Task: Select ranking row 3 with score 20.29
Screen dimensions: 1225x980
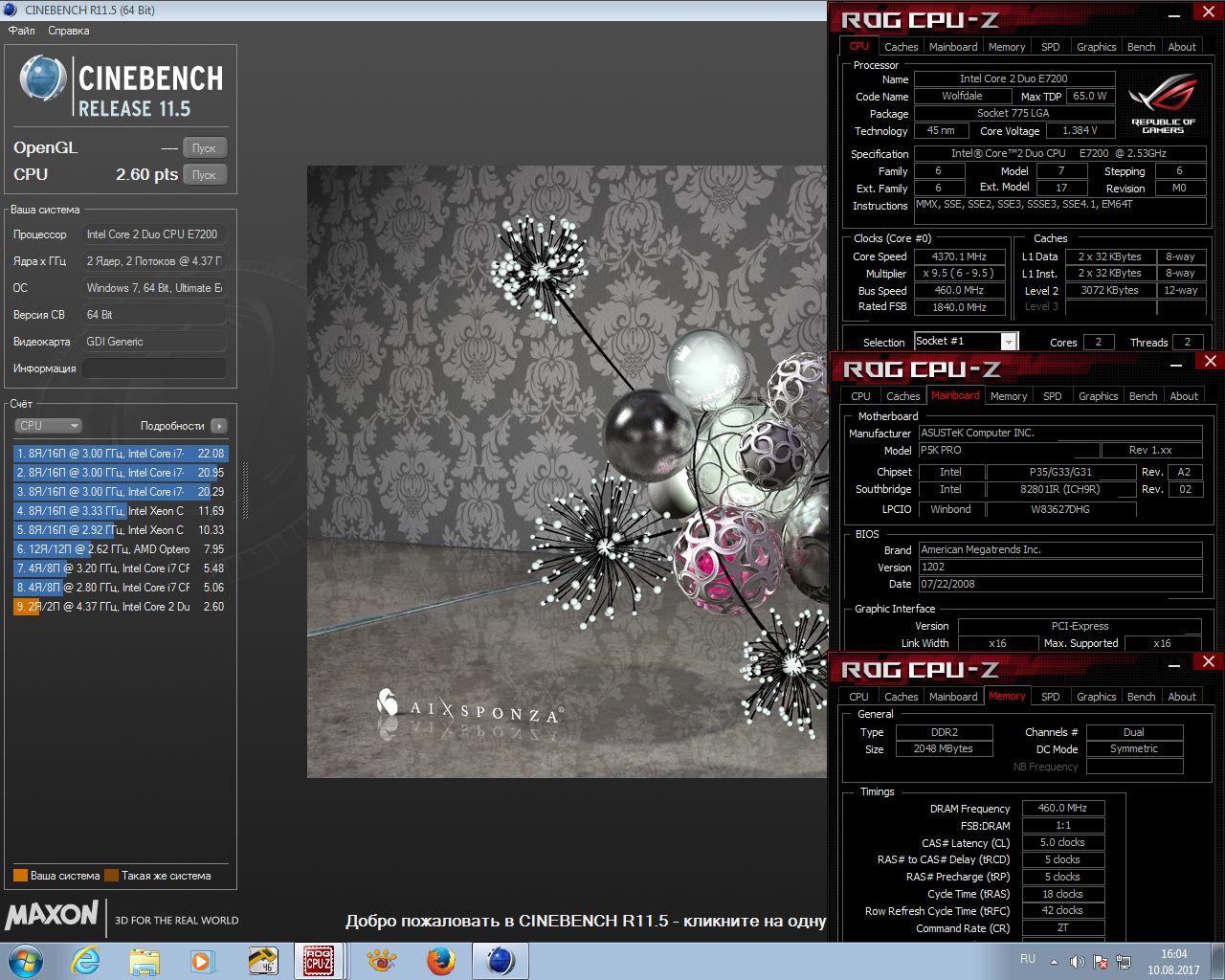Action: pyautogui.click(x=121, y=492)
